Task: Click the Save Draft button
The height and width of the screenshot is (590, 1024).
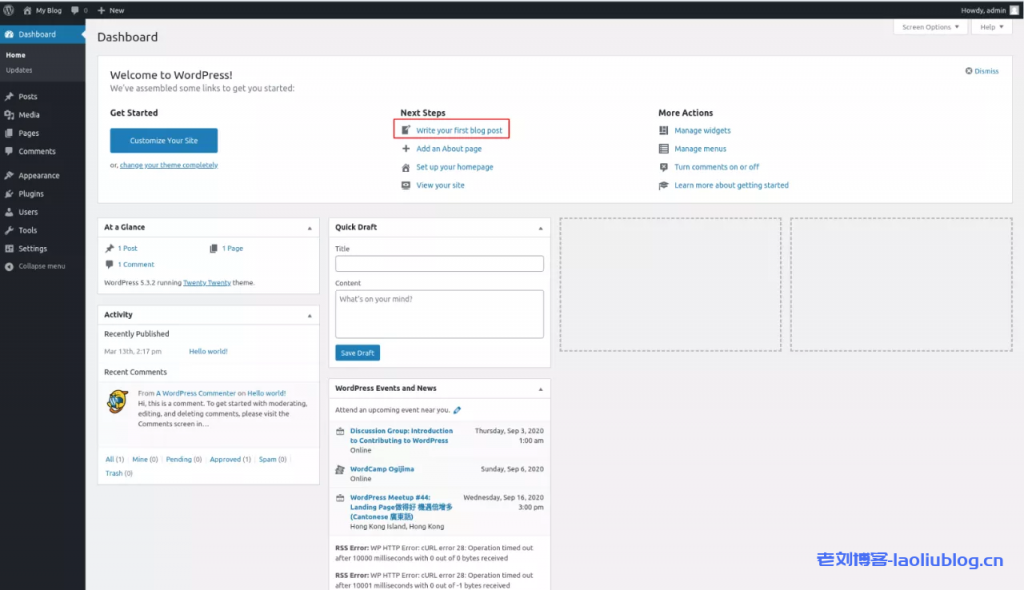Action: 357,353
